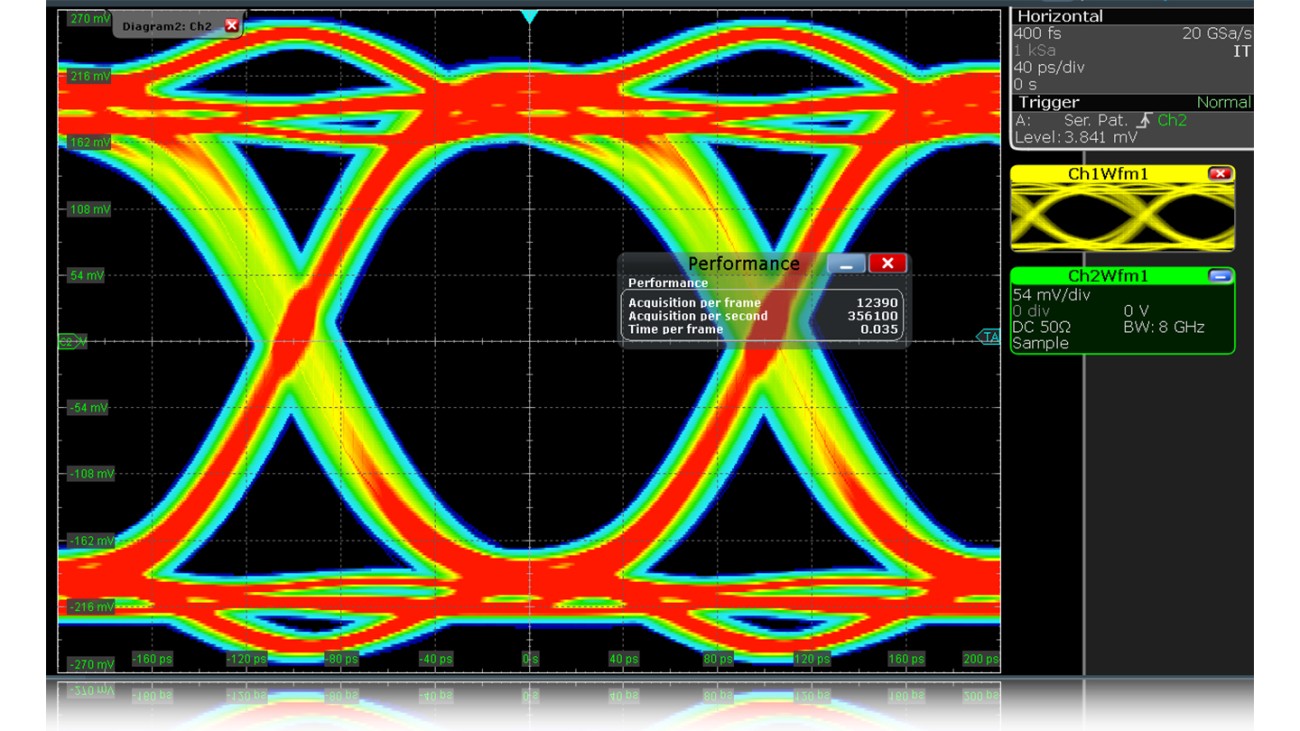
Task: Click the 400 fs resolution value
Action: click(1035, 33)
